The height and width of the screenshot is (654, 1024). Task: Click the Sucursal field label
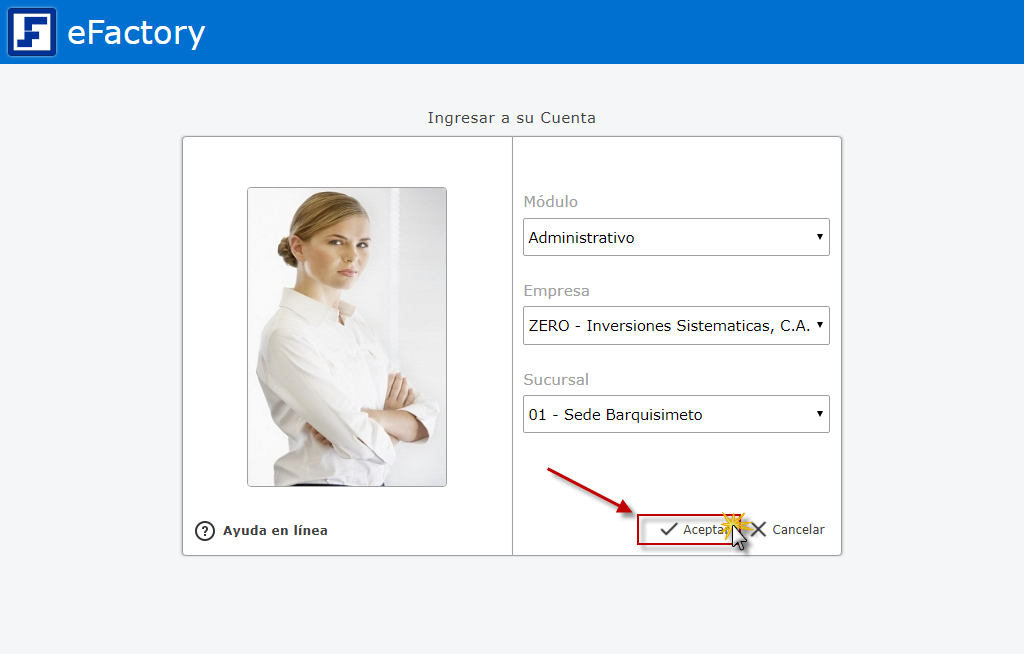pyautogui.click(x=556, y=380)
